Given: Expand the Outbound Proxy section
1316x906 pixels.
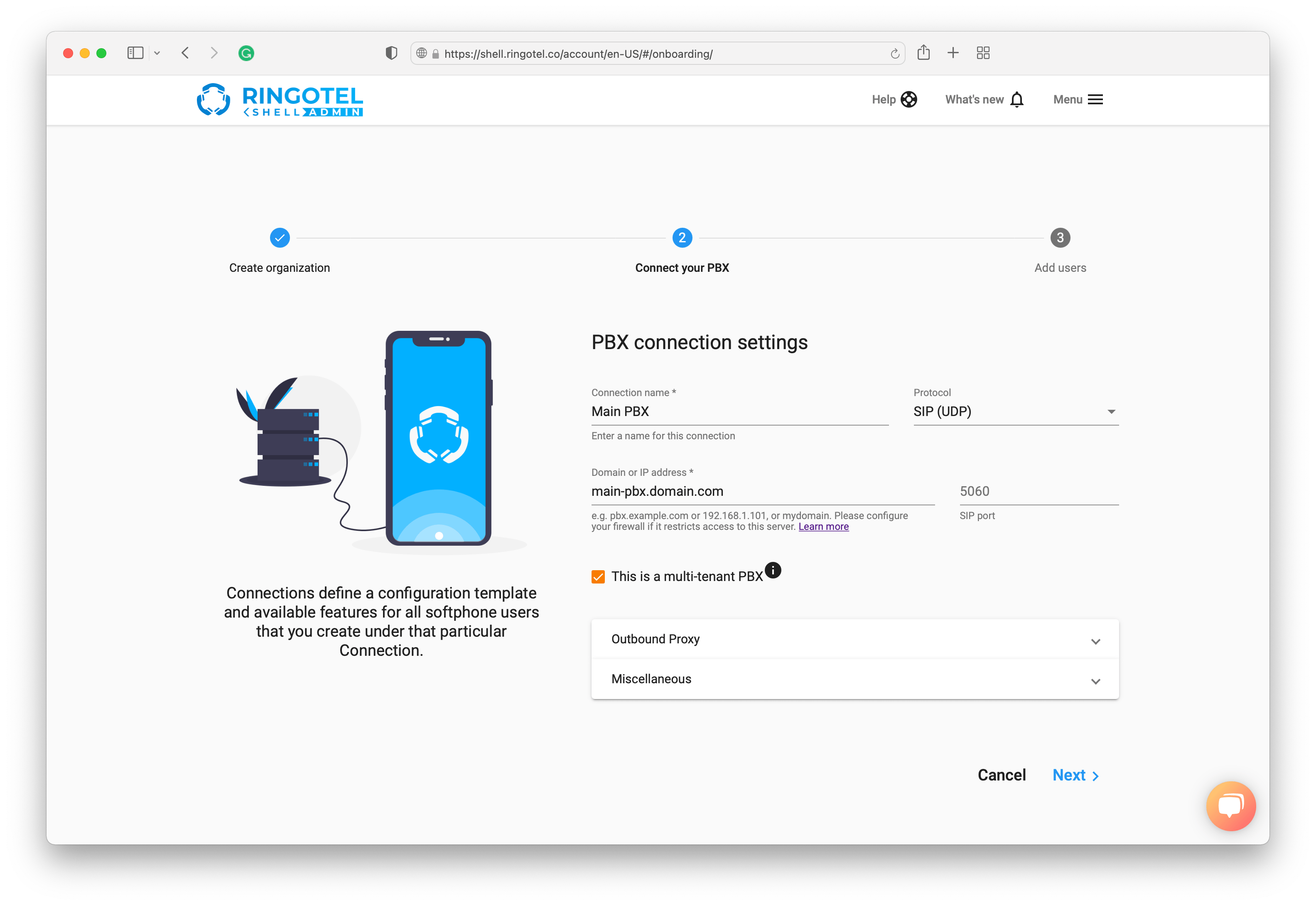Looking at the screenshot, I should [854, 639].
